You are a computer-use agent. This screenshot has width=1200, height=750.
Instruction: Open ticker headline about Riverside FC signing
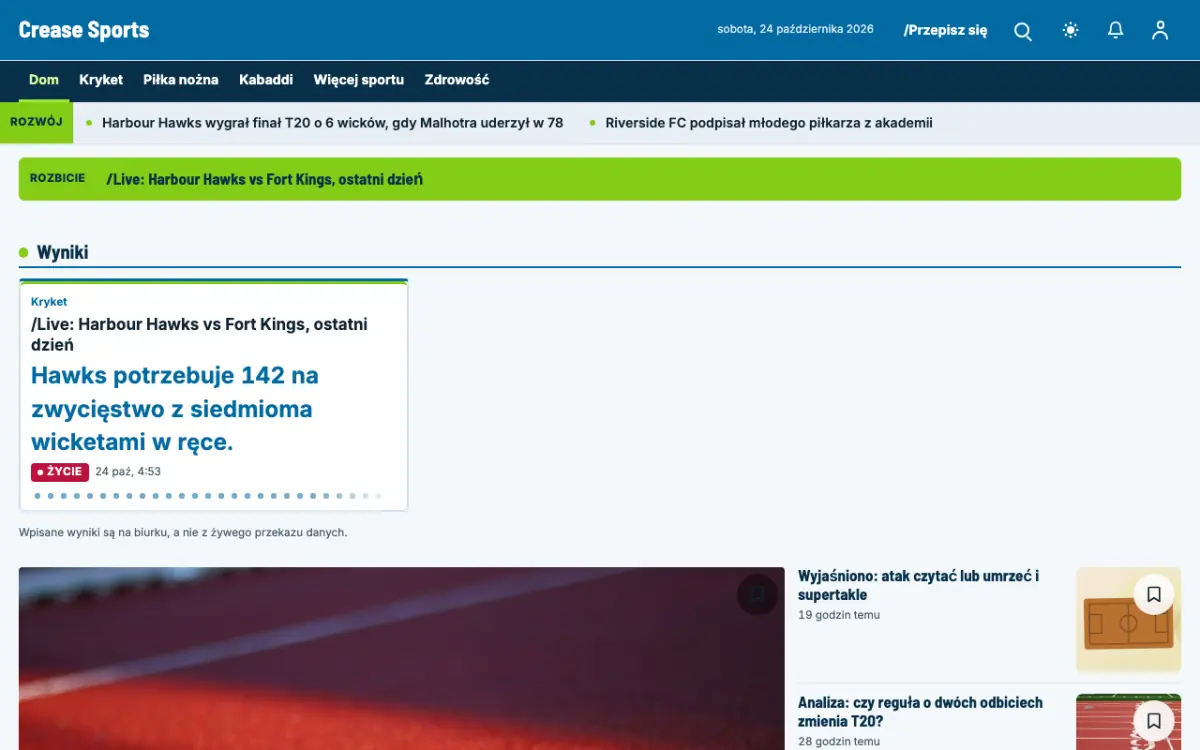tap(769, 123)
